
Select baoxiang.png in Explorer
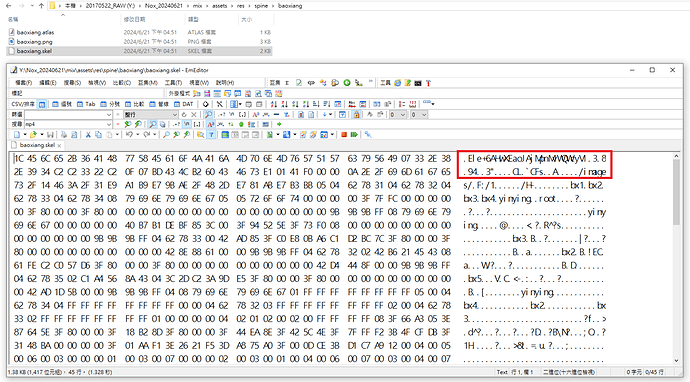pyautogui.click(x=34, y=42)
